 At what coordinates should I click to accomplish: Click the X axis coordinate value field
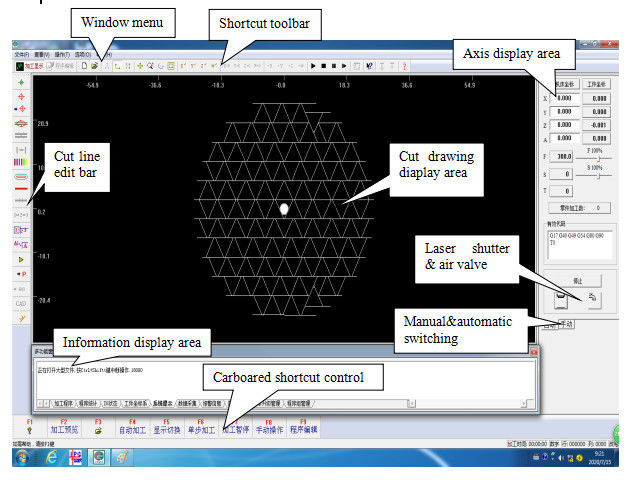[x=565, y=98]
